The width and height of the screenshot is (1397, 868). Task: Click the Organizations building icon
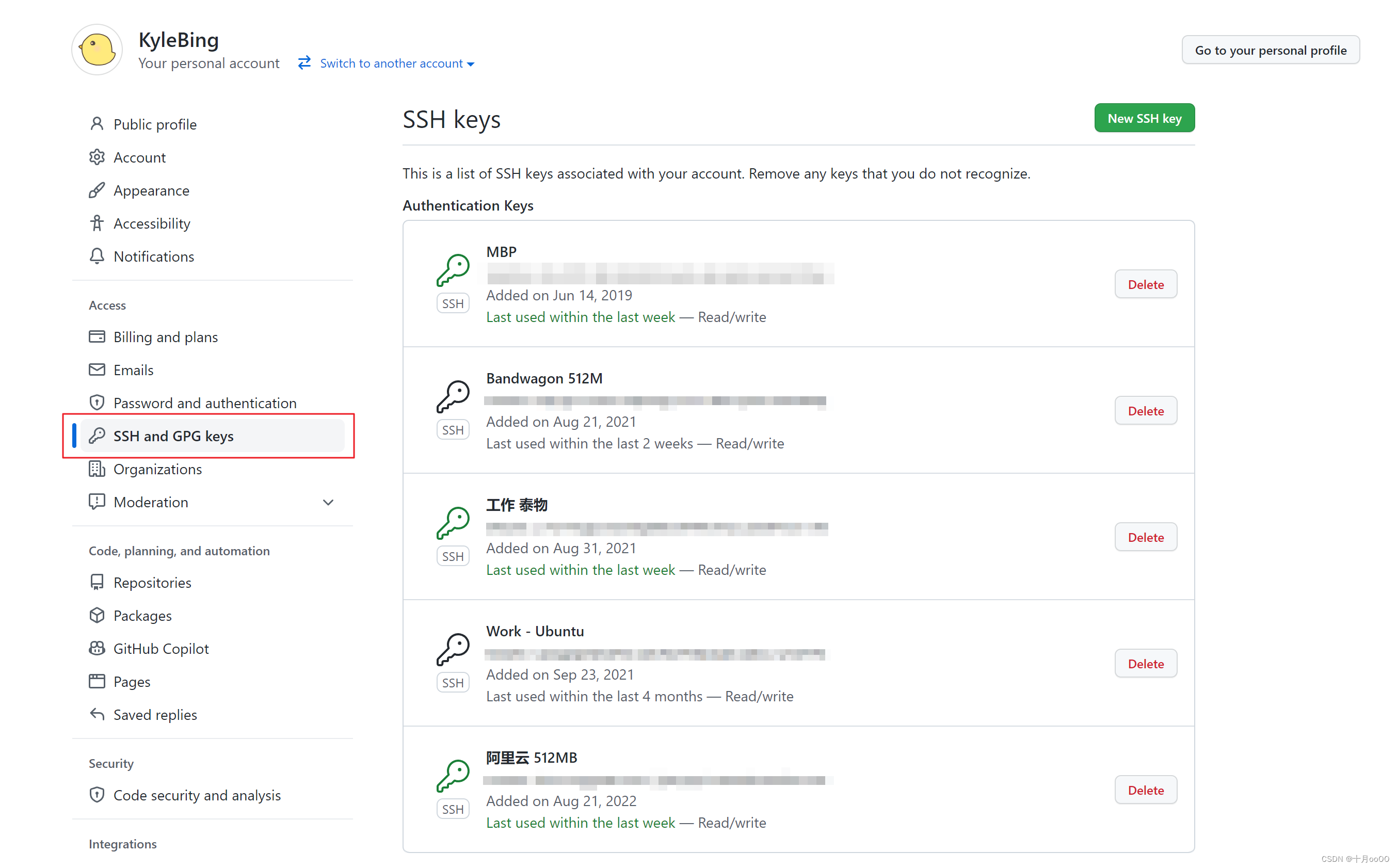[97, 469]
